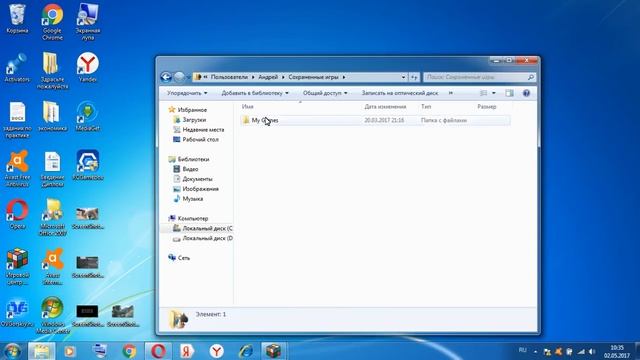Click the Андрей breadcrumb segment
Image resolution: width=640 pixels, height=360 pixels.
tap(268, 77)
